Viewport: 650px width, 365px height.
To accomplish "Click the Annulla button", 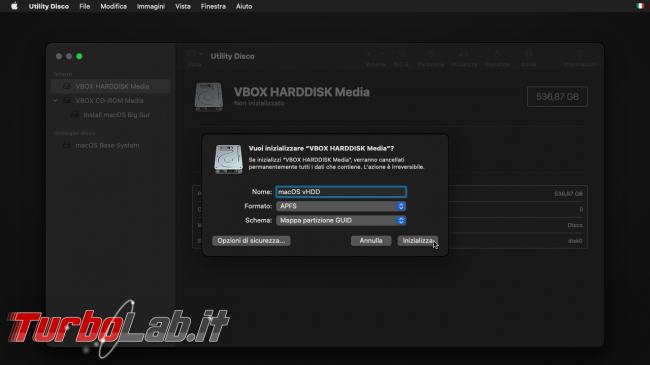I will tap(371, 241).
